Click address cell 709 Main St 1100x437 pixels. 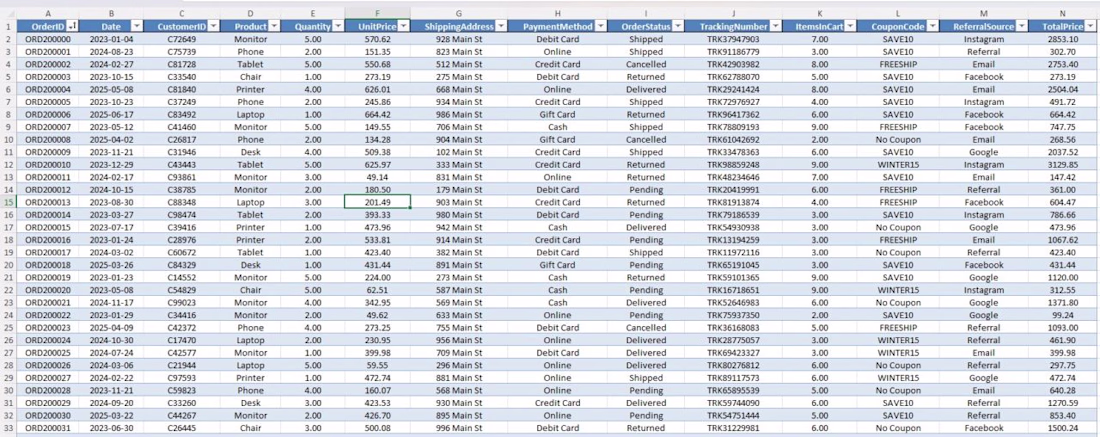[459, 353]
